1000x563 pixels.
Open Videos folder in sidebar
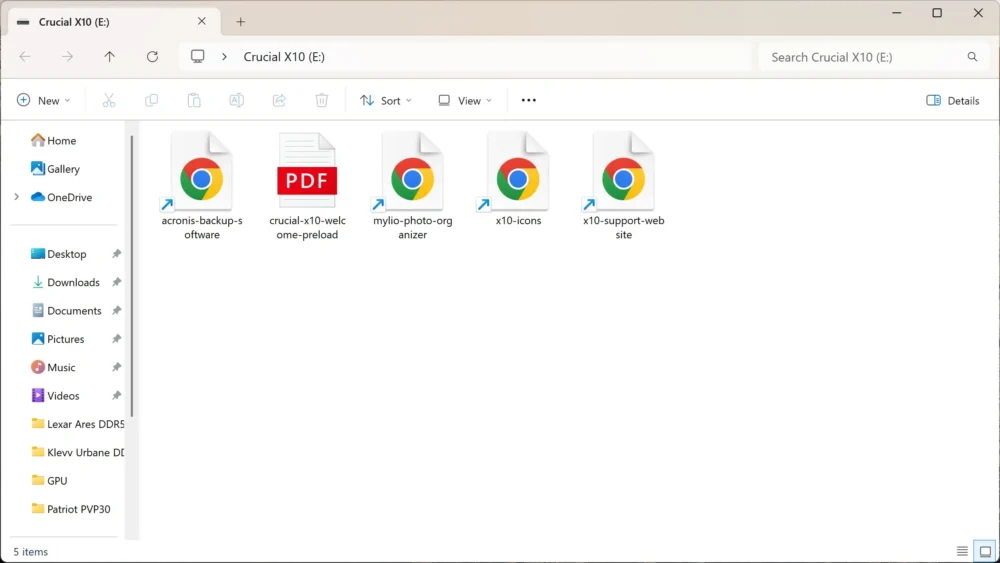click(x=55, y=395)
